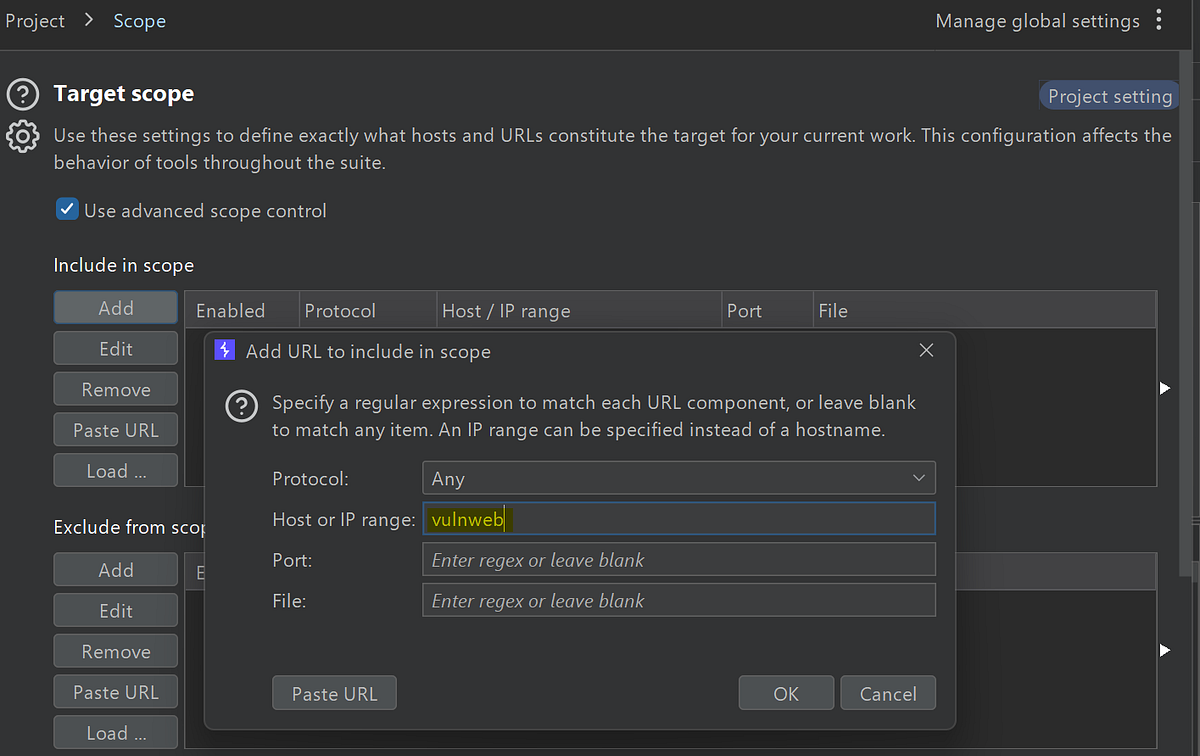Cancel the Add URL dialog

pyautogui.click(x=888, y=692)
